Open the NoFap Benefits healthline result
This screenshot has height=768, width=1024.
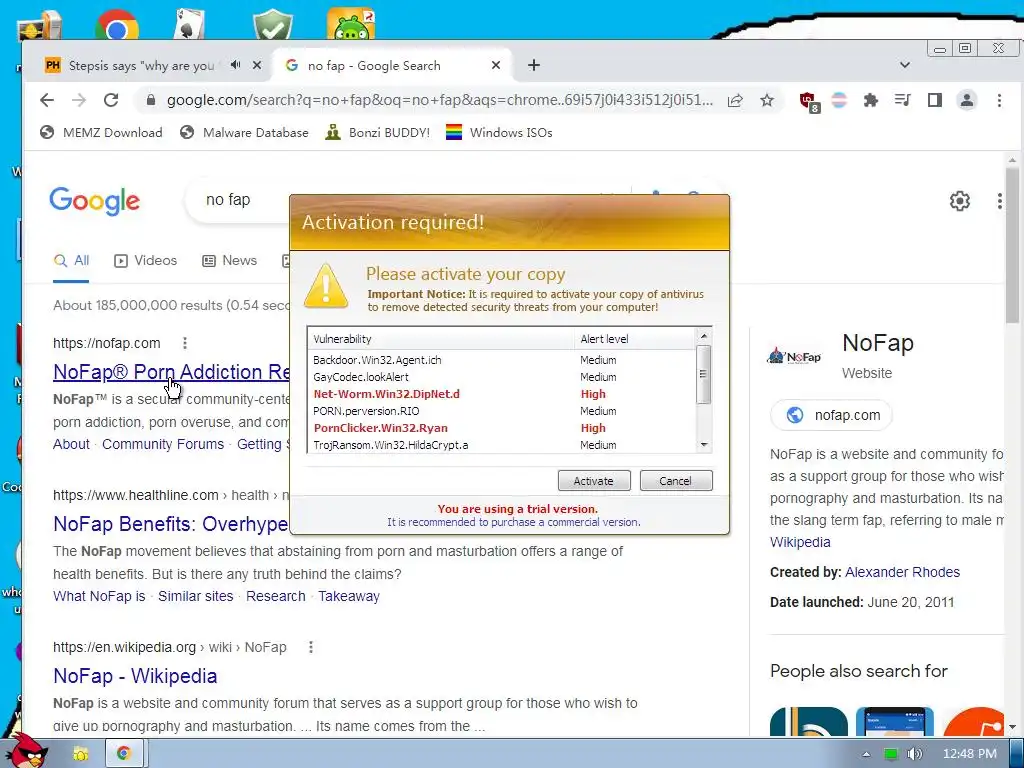pos(170,524)
